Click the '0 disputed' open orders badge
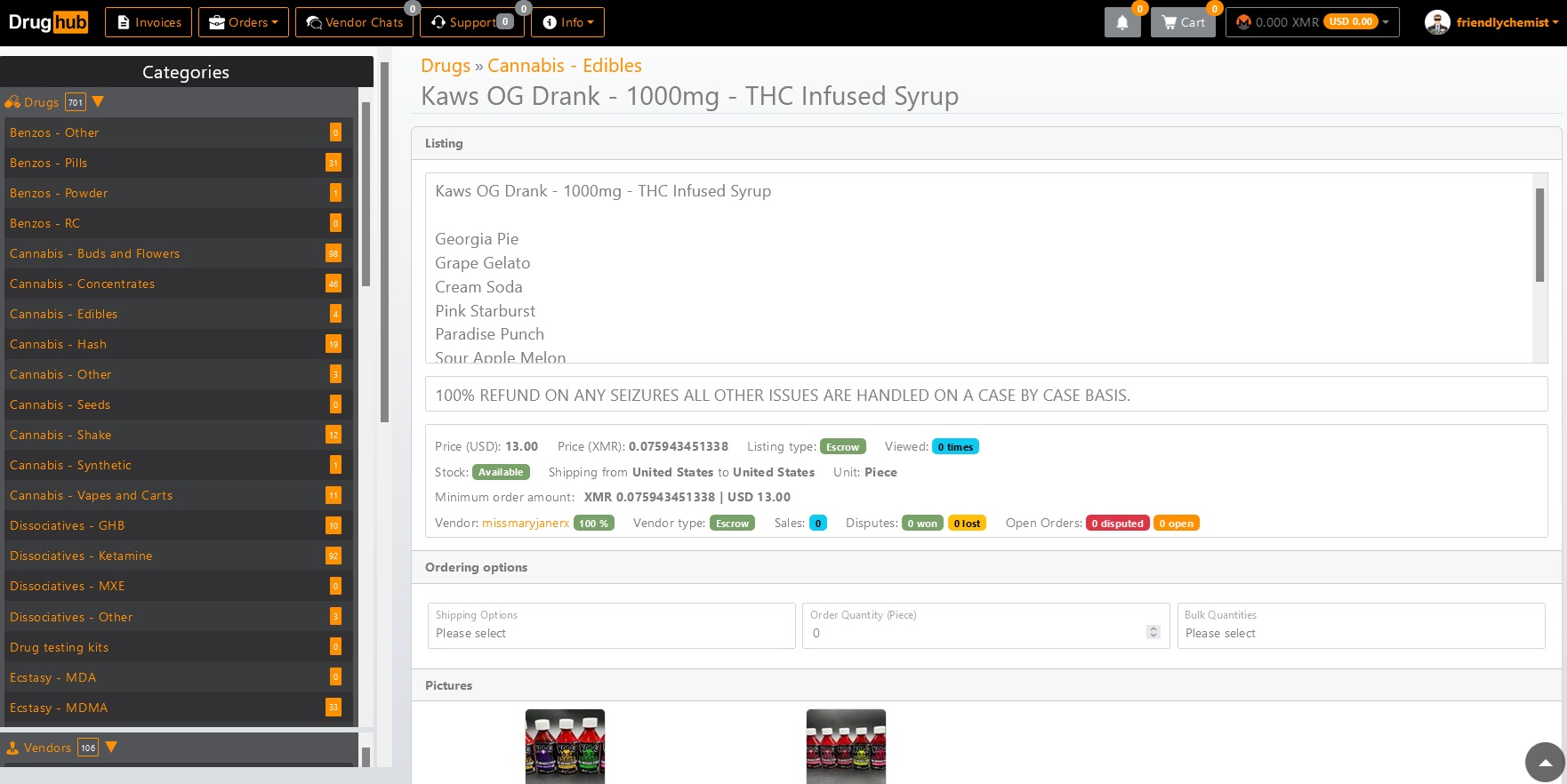1567x784 pixels. pyautogui.click(x=1118, y=524)
